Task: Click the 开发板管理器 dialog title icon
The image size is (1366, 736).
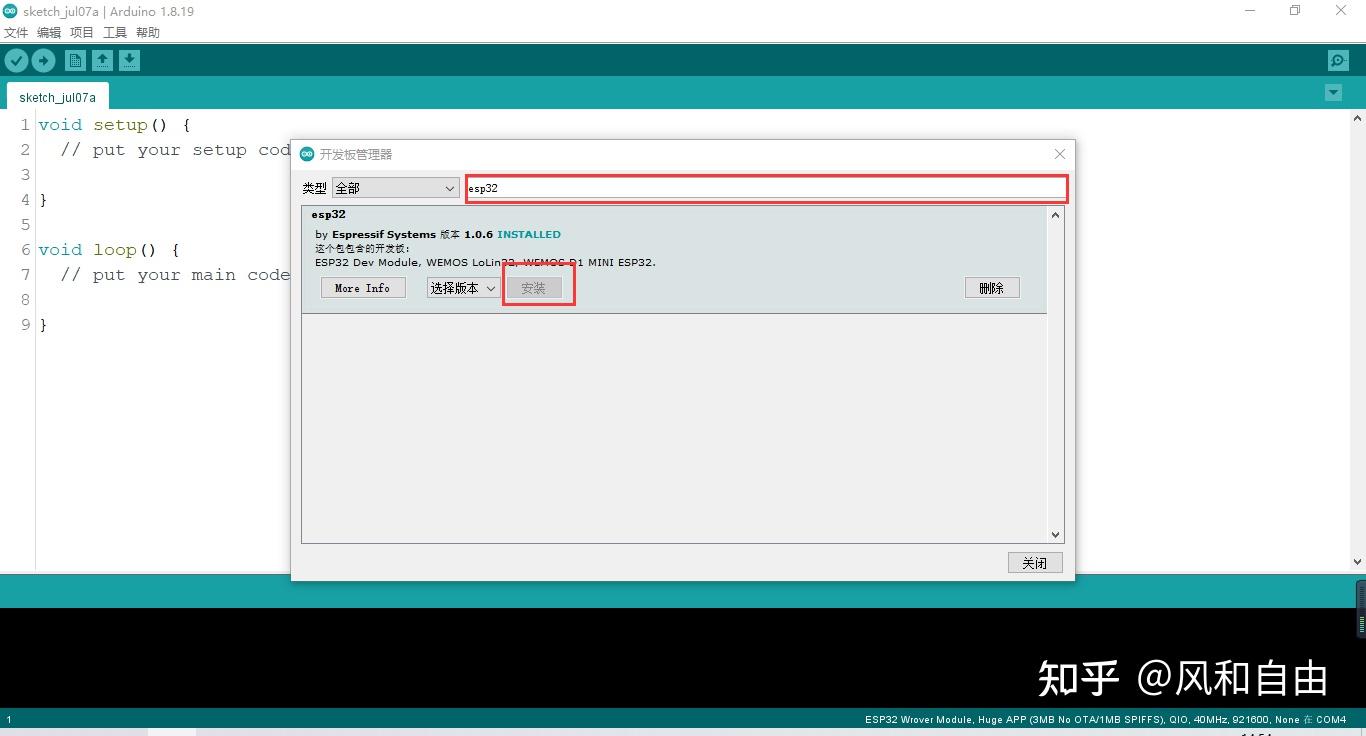Action: [307, 154]
